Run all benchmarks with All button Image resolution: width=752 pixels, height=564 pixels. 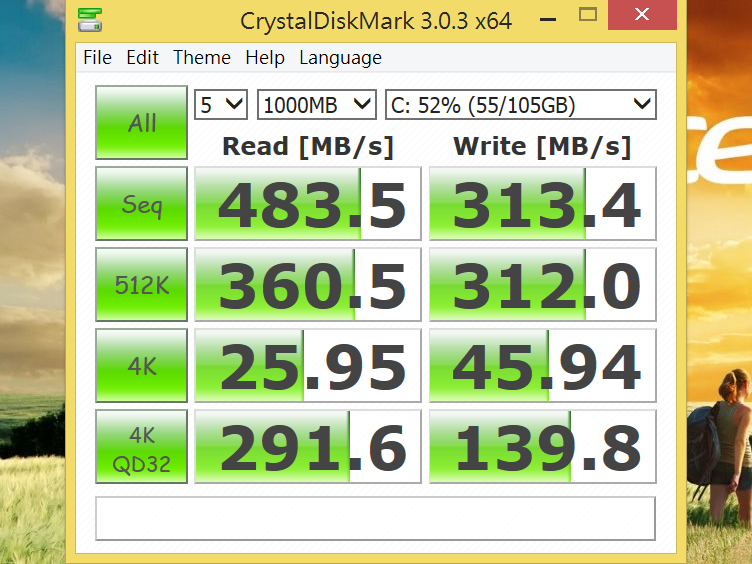click(x=141, y=122)
